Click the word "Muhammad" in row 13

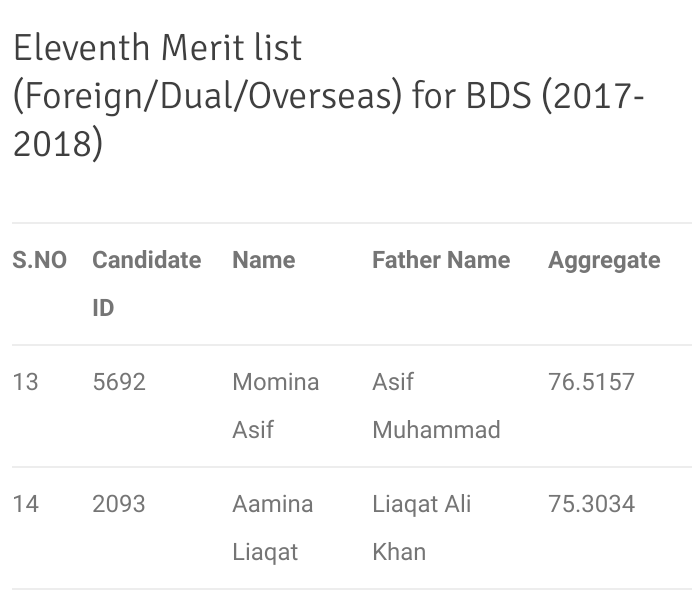pos(436,430)
